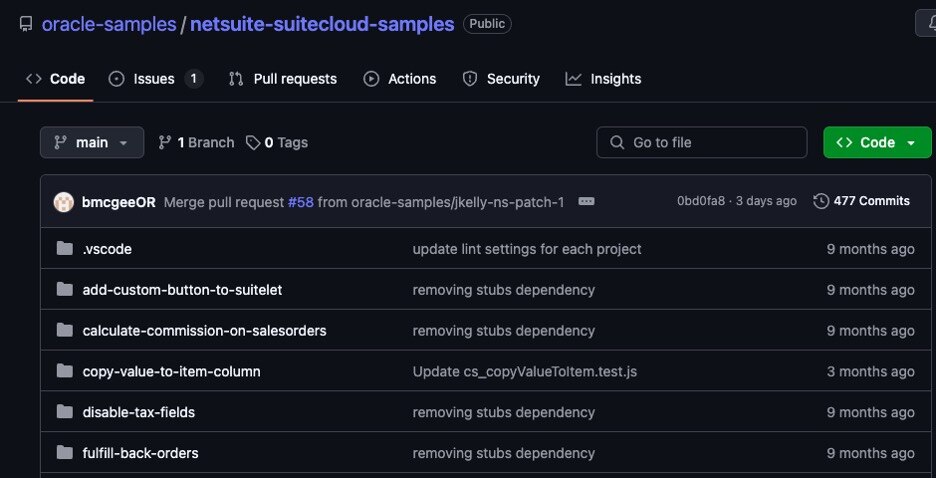Click the history clock icon by Commits

[821, 201]
